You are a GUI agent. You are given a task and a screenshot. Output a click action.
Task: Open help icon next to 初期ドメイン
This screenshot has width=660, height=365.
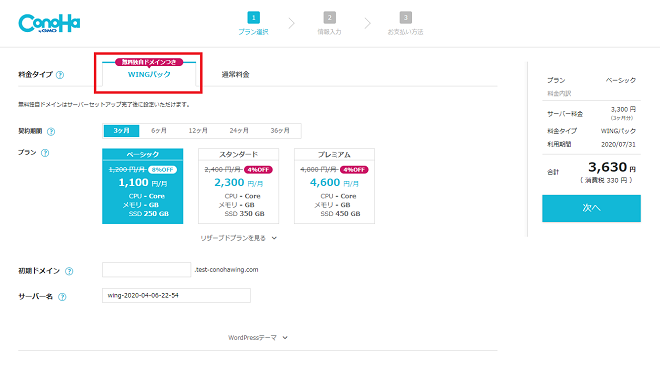(69, 271)
